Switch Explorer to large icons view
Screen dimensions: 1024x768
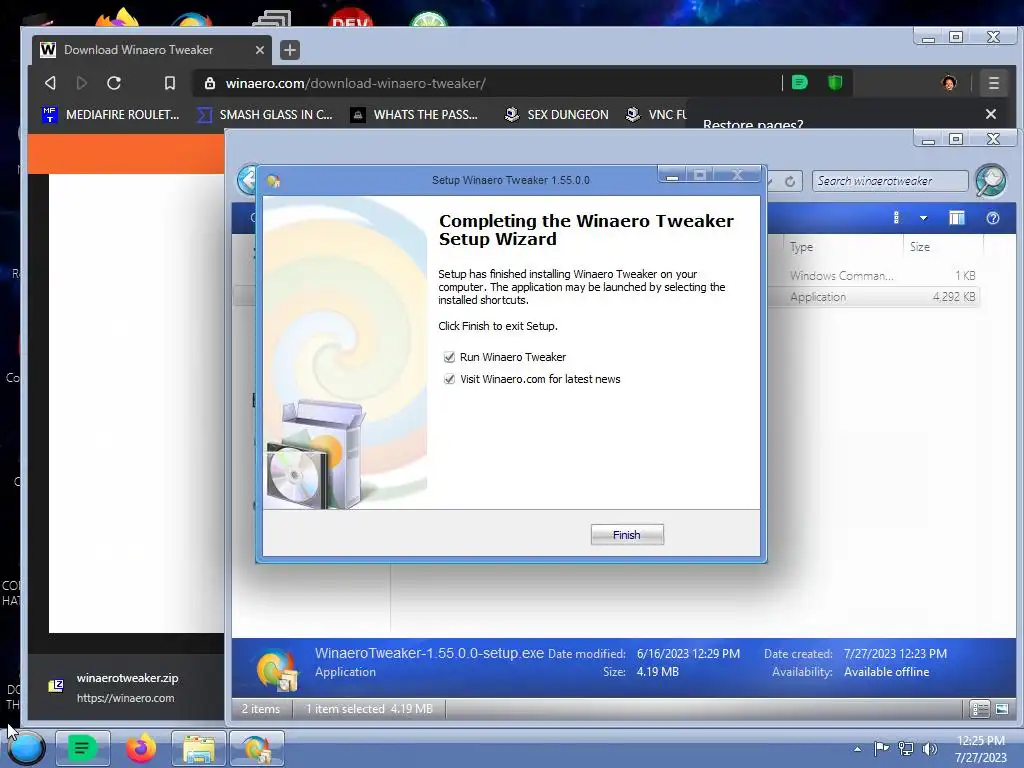tap(1002, 709)
